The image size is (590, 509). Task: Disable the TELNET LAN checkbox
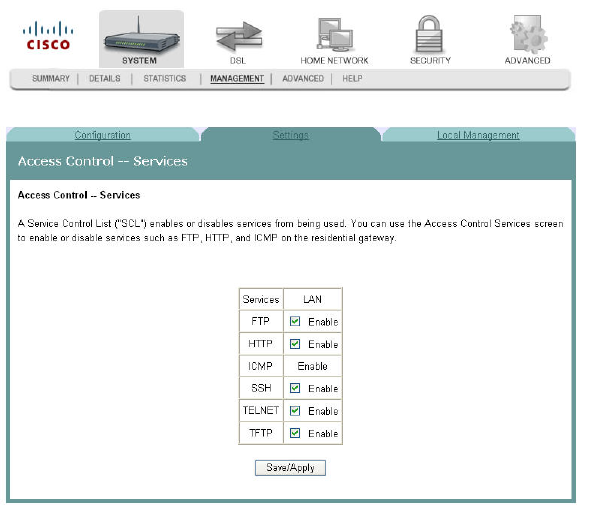pyautogui.click(x=295, y=411)
